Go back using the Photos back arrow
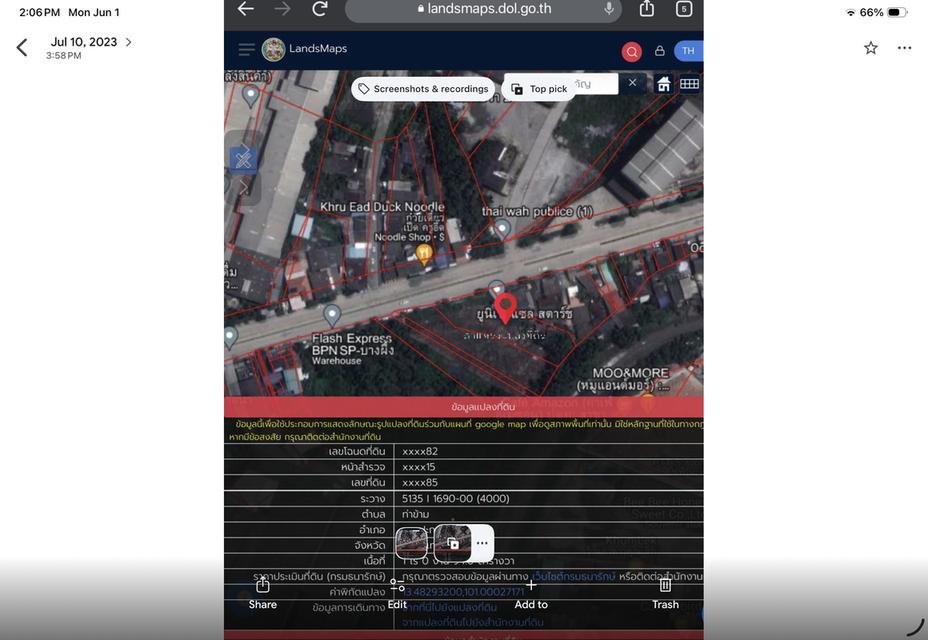 [x=22, y=47]
